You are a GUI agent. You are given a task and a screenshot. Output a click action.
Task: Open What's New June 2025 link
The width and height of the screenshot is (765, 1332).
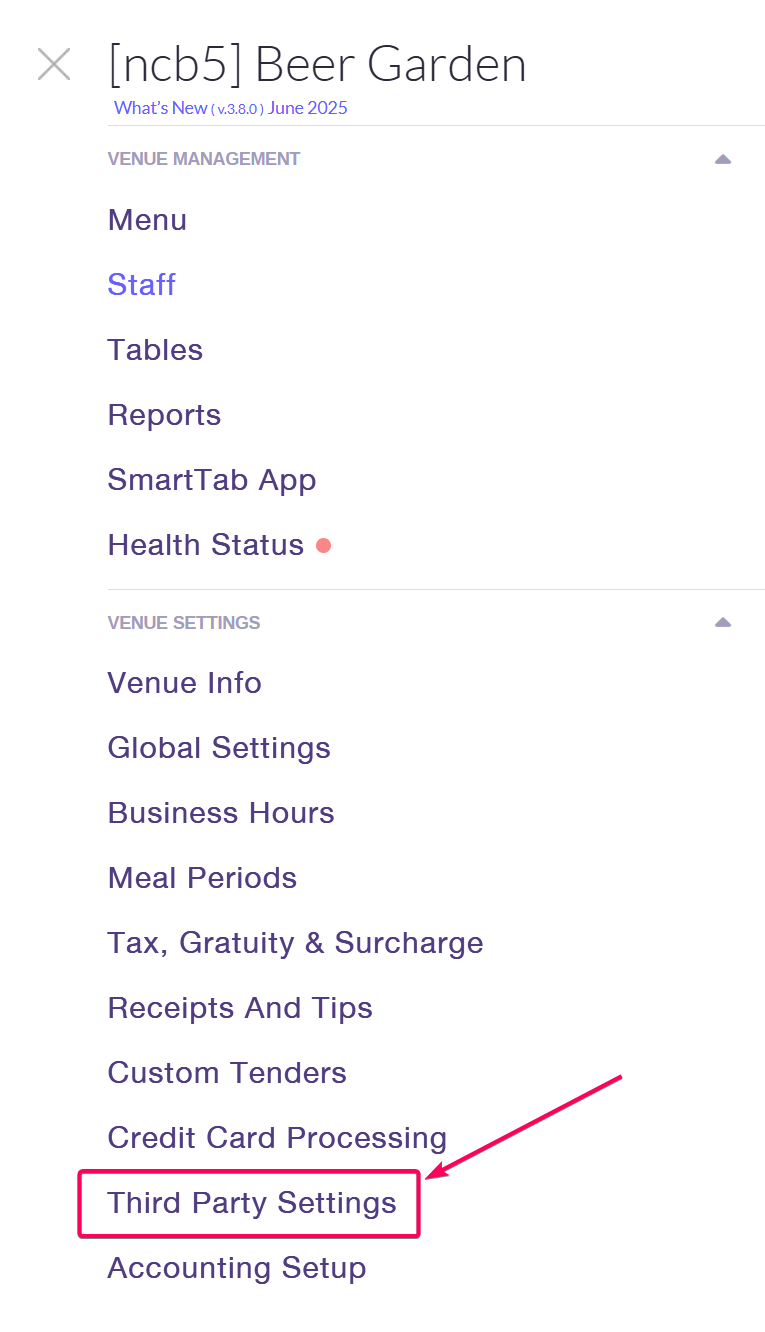click(x=231, y=108)
